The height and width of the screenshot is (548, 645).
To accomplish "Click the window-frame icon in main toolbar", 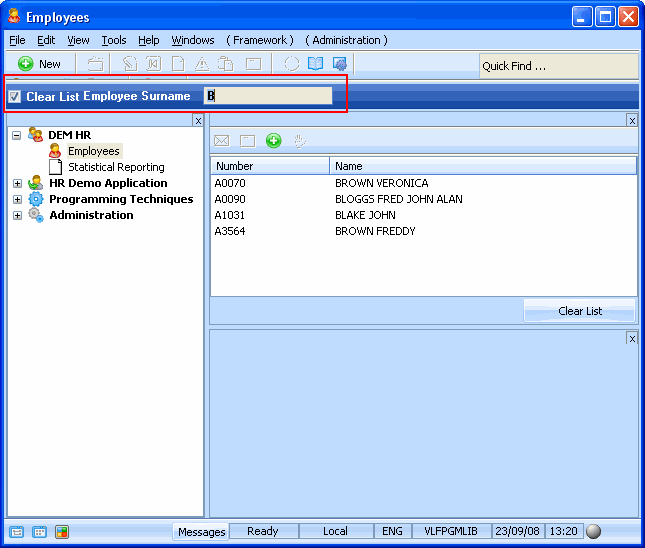I will pos(253,64).
